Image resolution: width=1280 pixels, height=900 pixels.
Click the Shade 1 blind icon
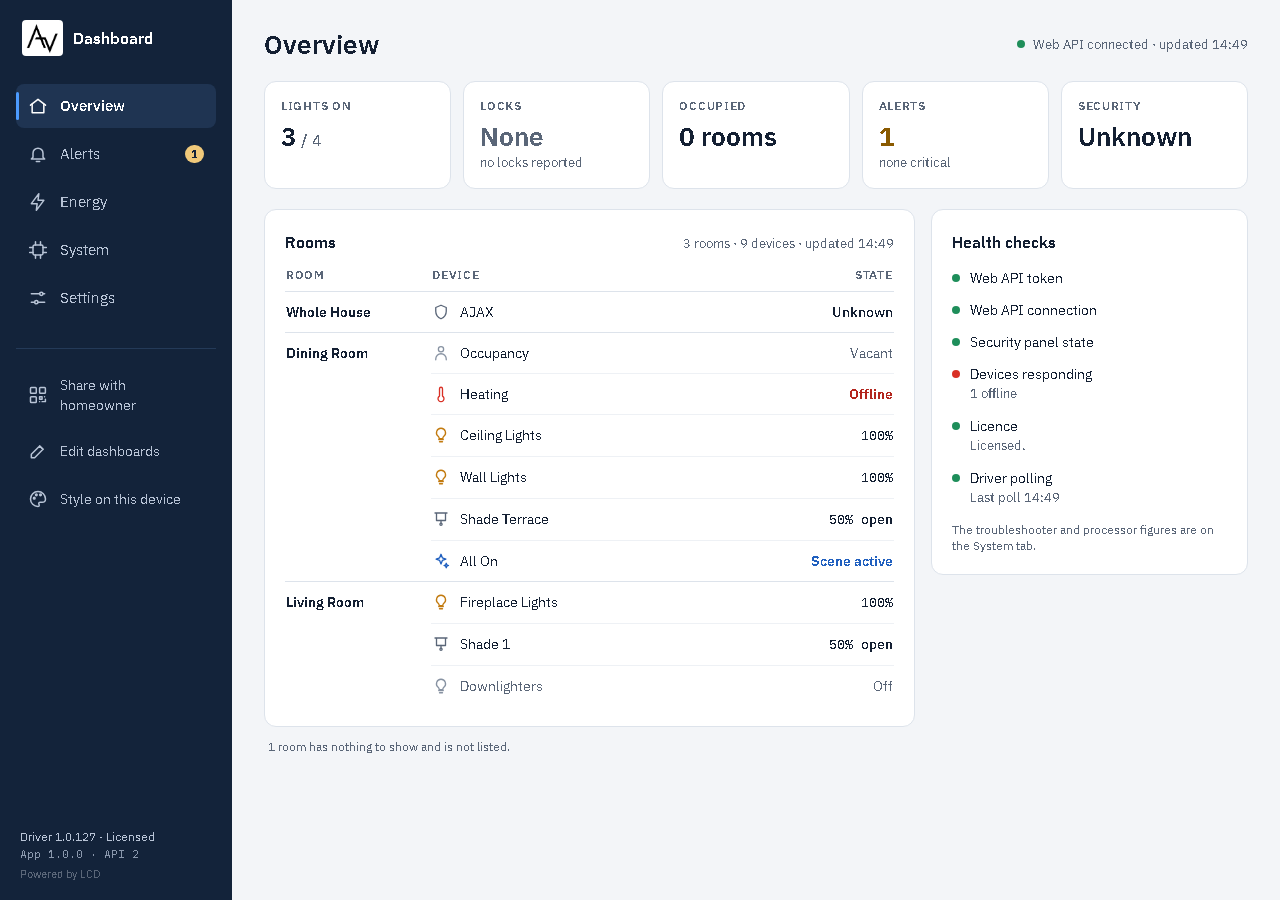(x=441, y=644)
